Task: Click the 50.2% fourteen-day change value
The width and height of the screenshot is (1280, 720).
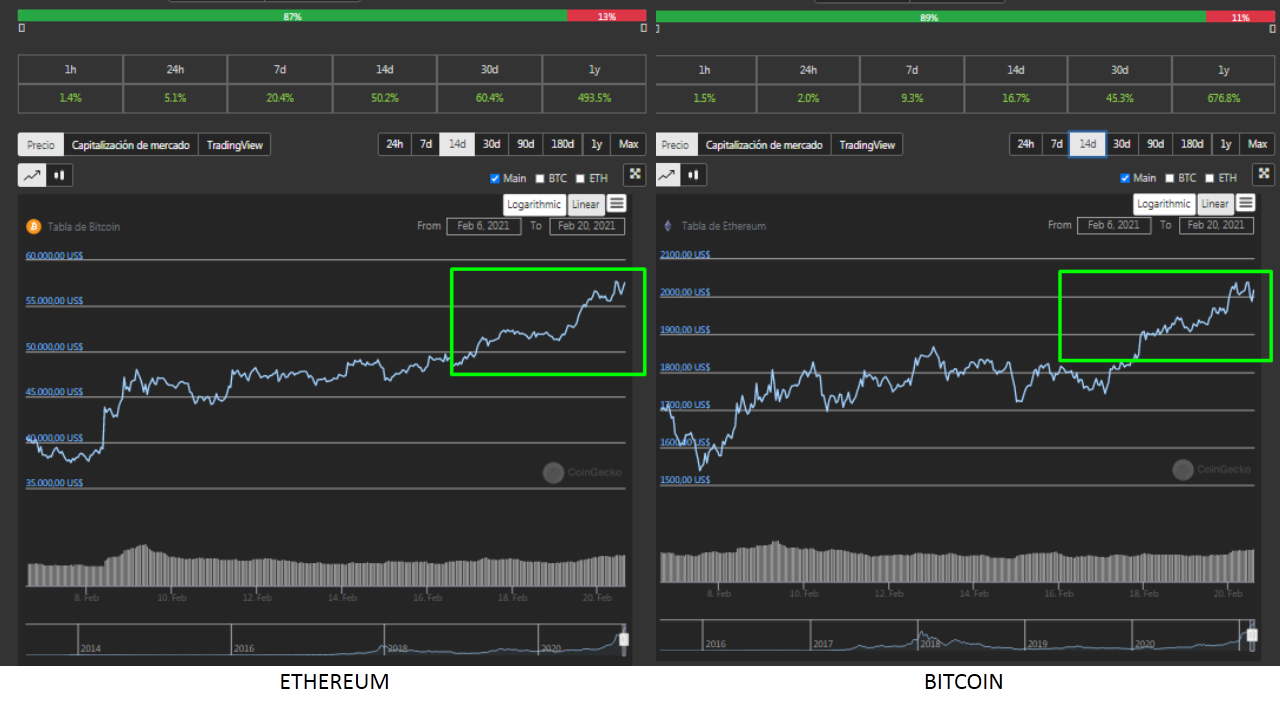Action: point(385,98)
